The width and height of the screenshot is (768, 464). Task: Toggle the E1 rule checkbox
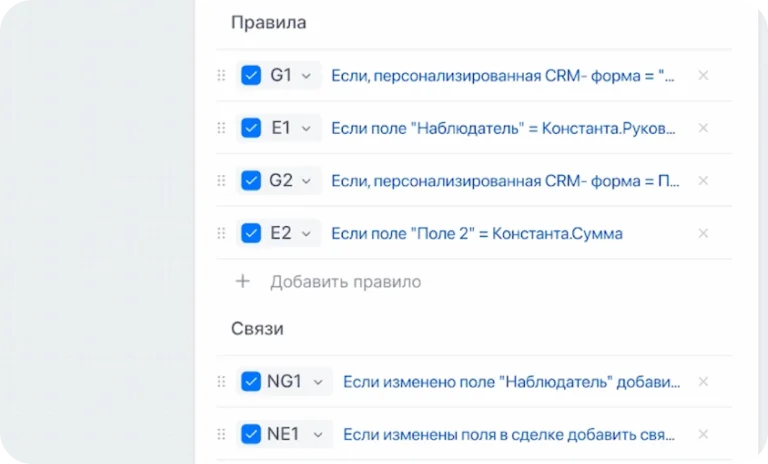[251, 128]
